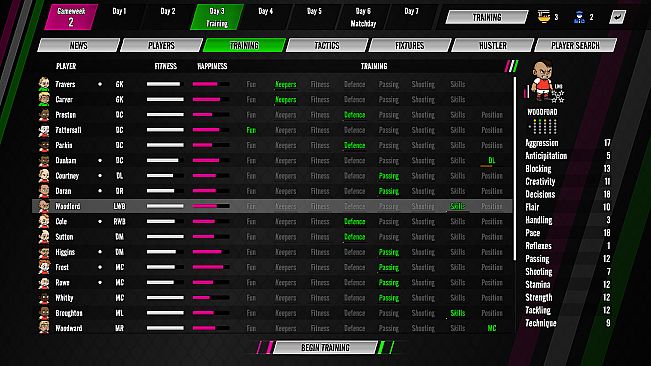Click Cole player avatar icon
The image size is (651, 366).
pos(44,221)
